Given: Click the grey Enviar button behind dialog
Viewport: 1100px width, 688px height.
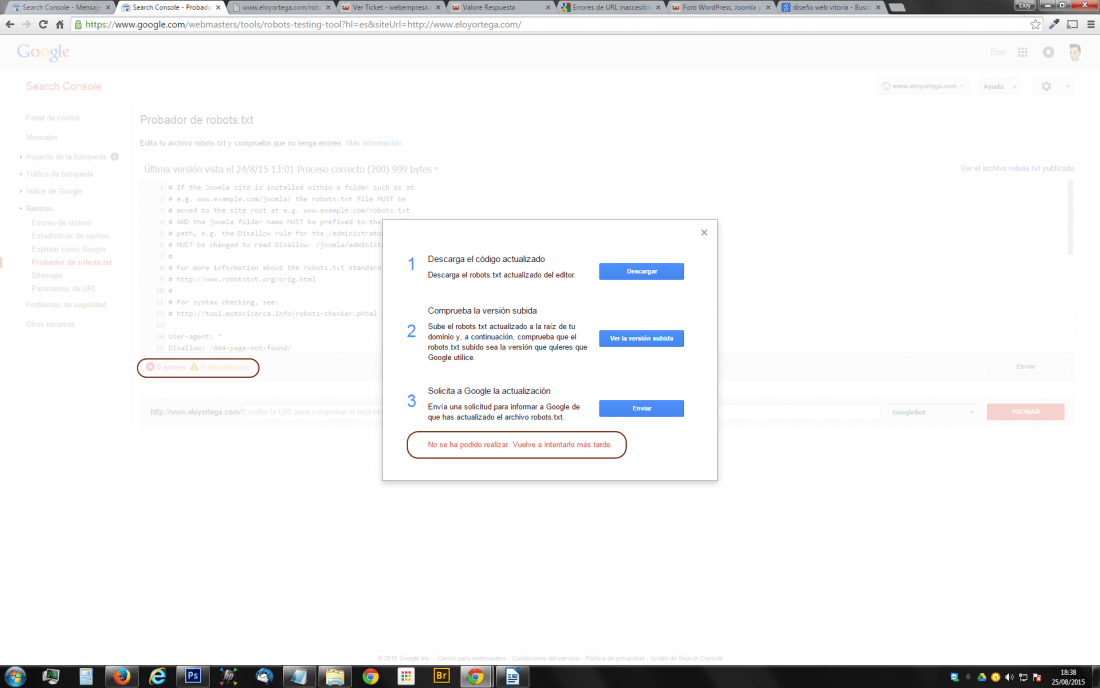Looking at the screenshot, I should 1025,367.
